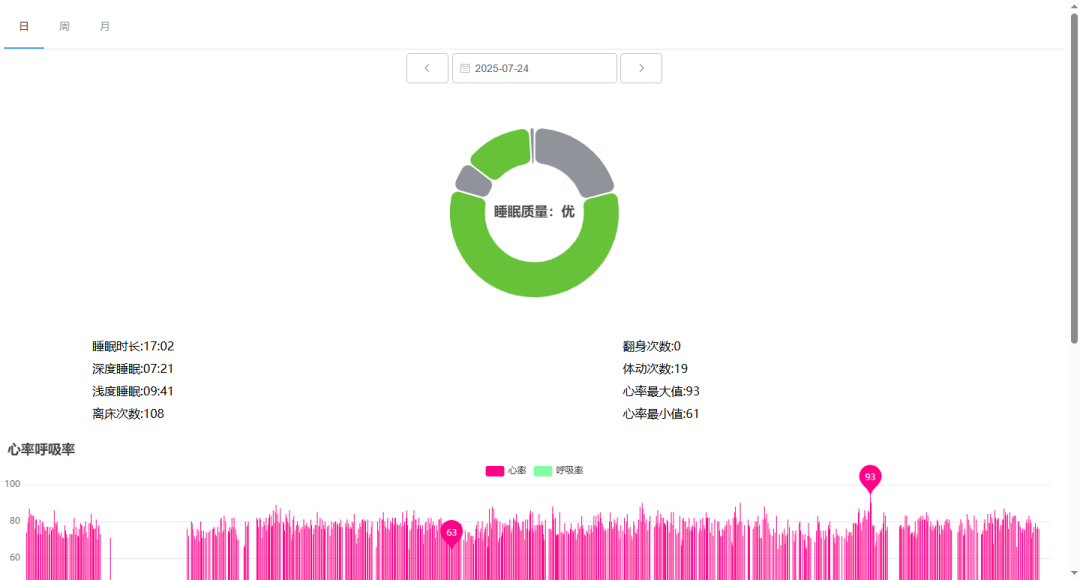Switch to the 周 weekly tab

pos(64,26)
